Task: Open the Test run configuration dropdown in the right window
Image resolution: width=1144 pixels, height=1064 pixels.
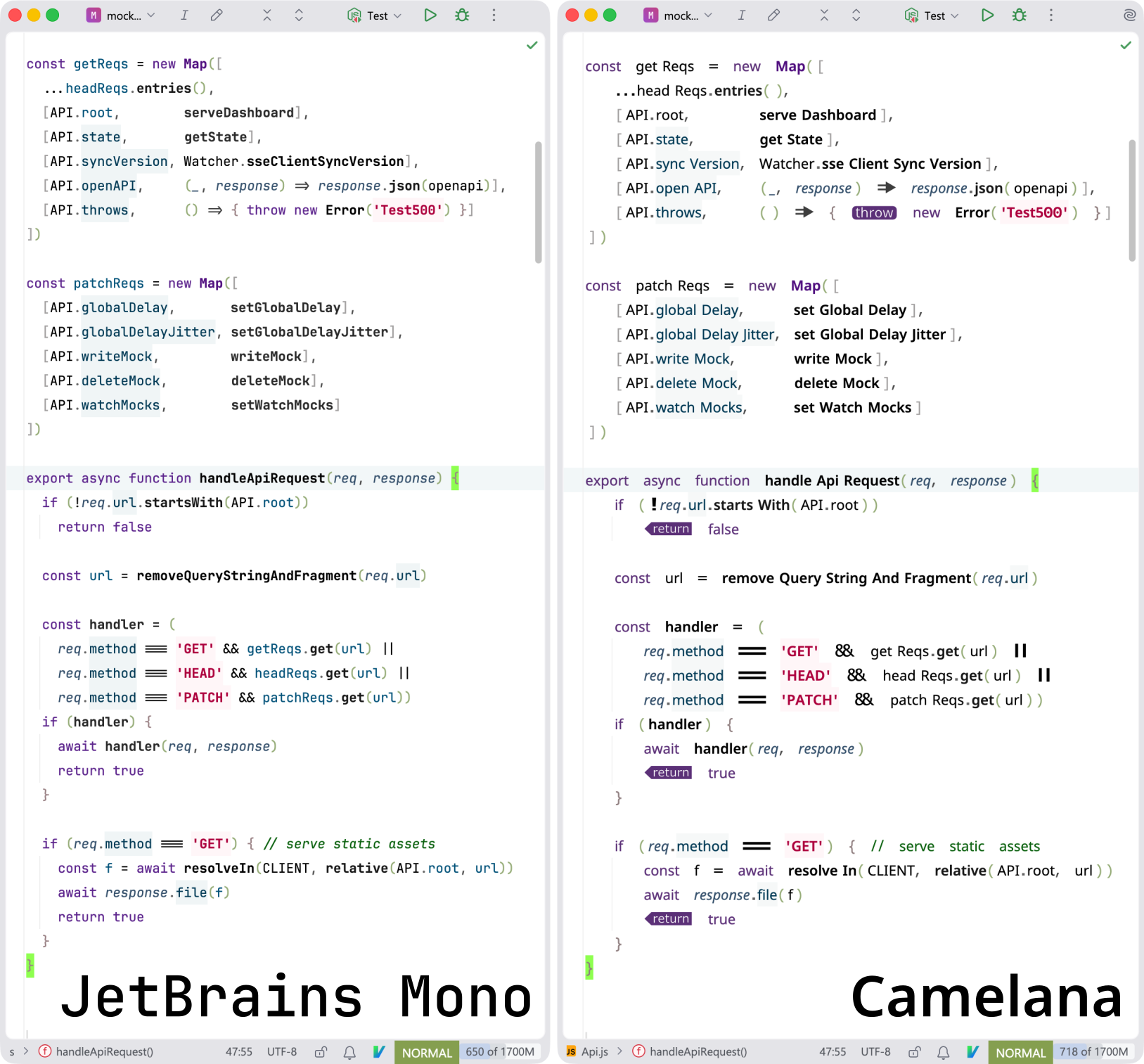Action: click(x=932, y=15)
